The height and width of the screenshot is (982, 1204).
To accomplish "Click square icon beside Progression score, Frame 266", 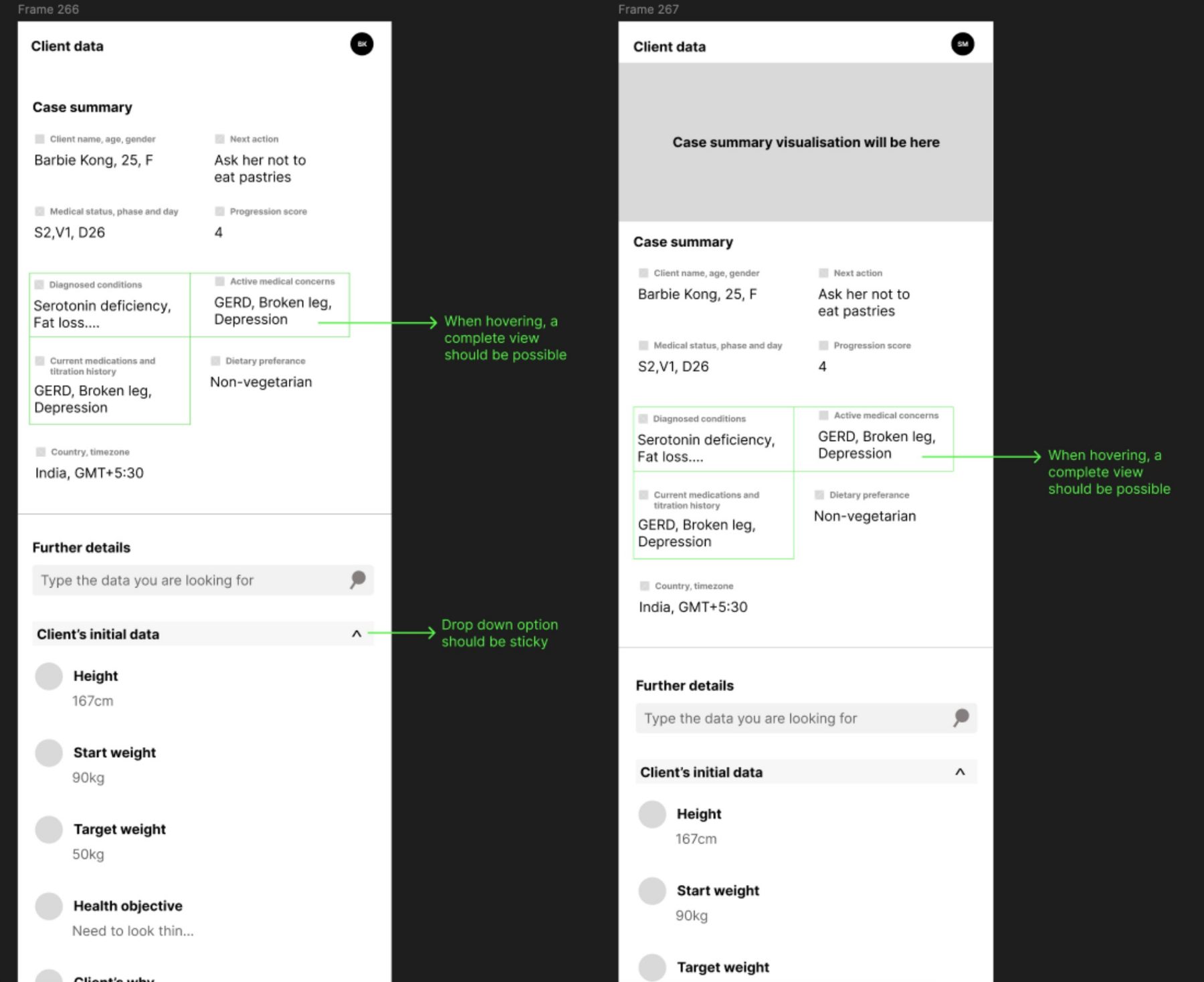I will coord(219,211).
